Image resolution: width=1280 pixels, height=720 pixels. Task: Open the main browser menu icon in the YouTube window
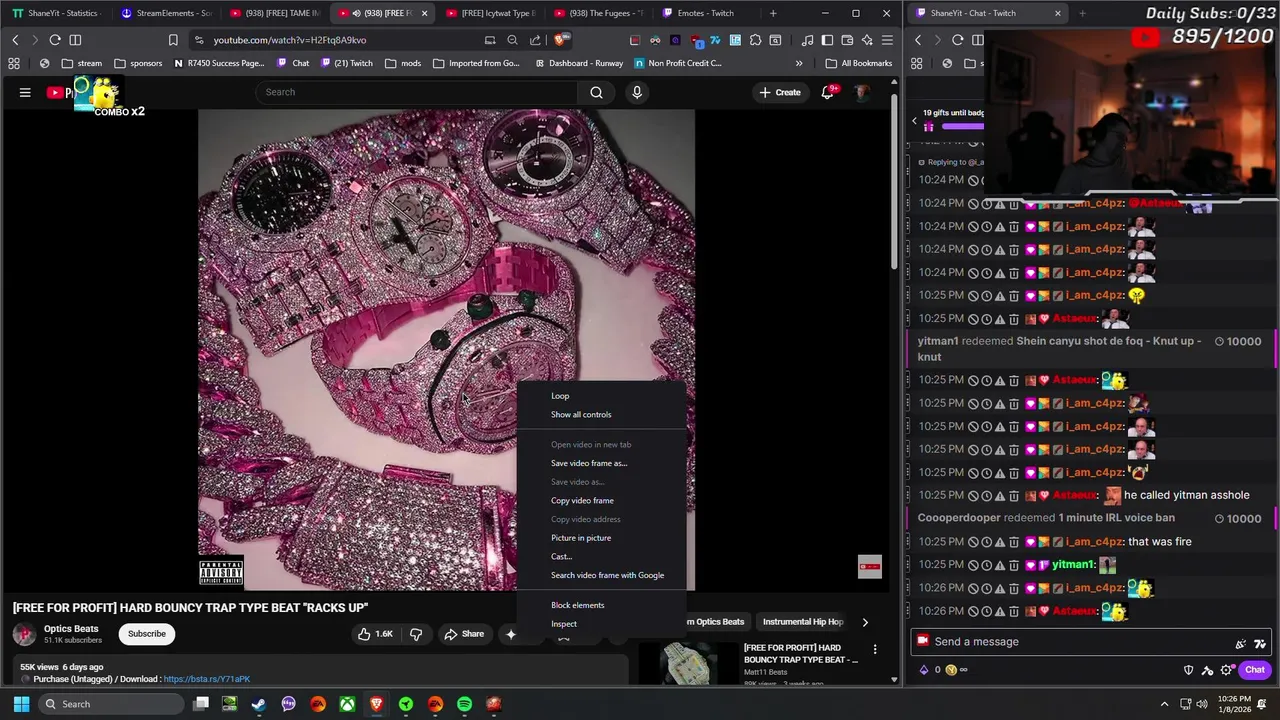pyautogui.click(x=887, y=40)
